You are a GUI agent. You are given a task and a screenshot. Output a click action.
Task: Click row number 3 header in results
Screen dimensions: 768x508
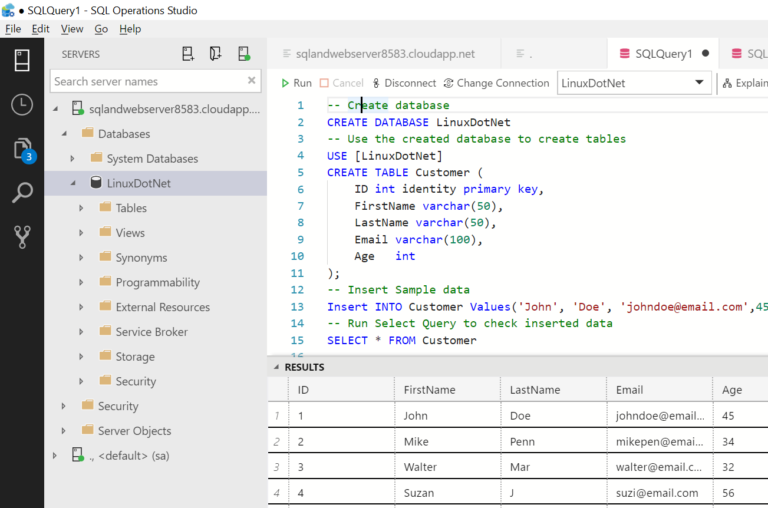(277, 467)
